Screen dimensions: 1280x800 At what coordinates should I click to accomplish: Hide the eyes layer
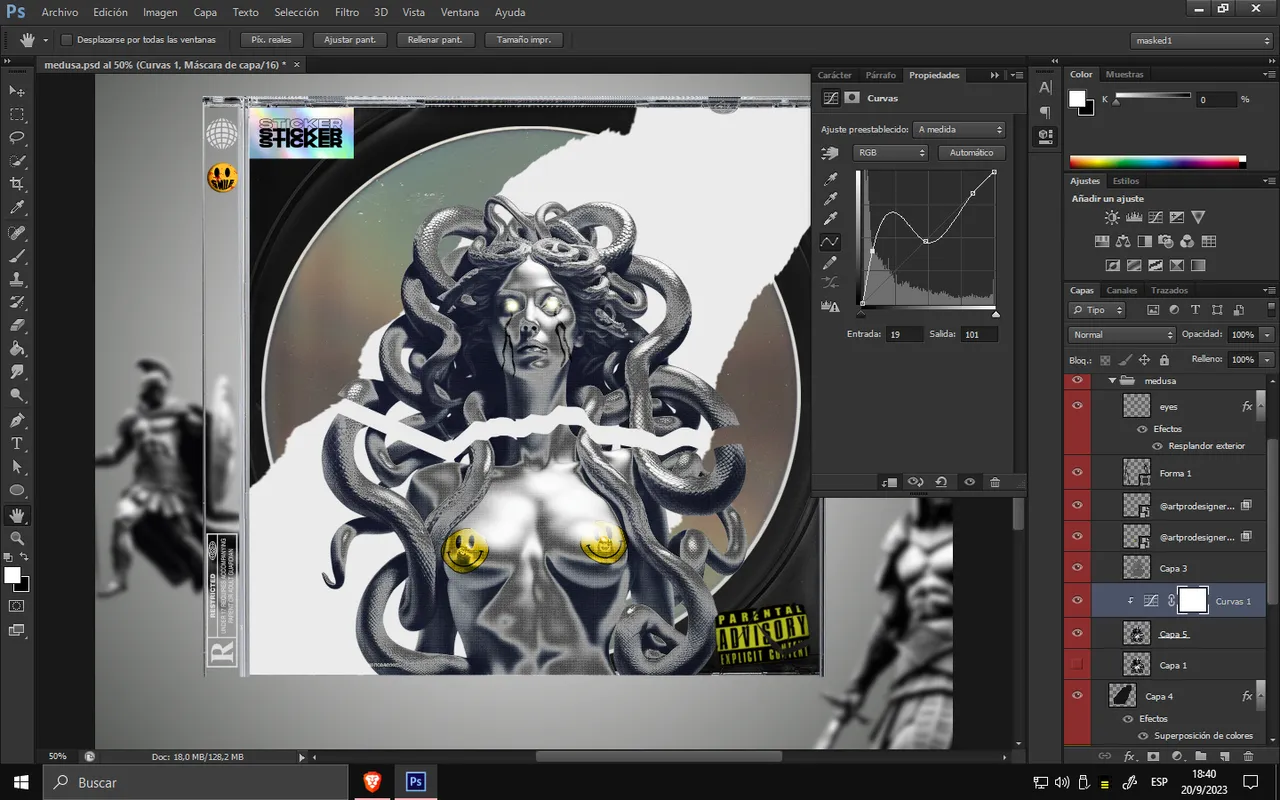tap(1077, 406)
